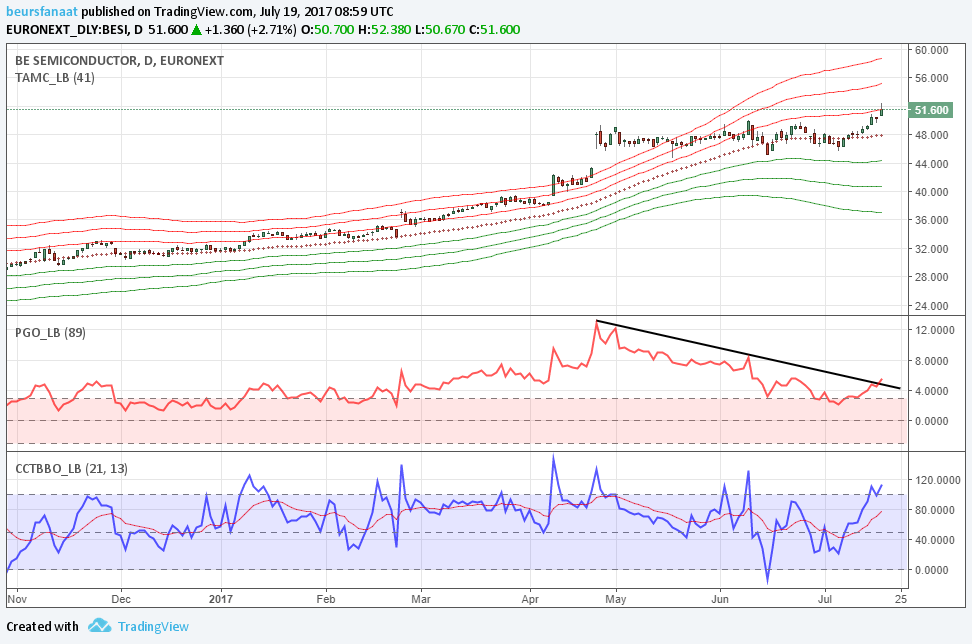
Task: Click the 36.000 price axis label
Action: coord(931,220)
